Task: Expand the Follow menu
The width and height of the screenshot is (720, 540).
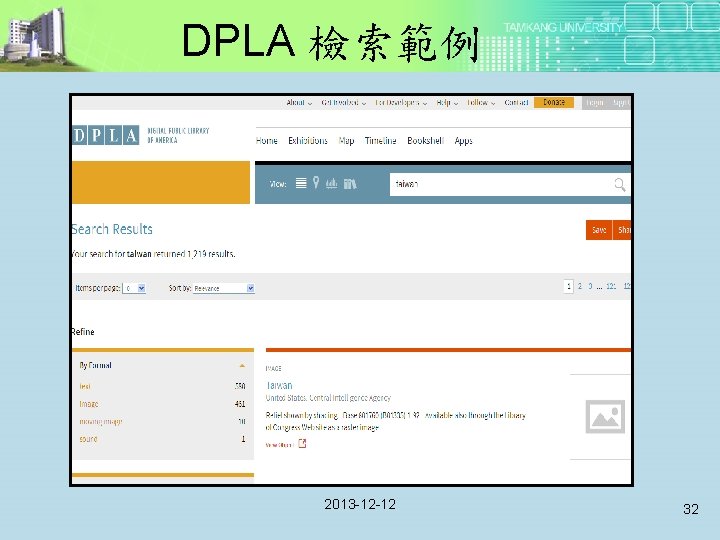Action: pyautogui.click(x=481, y=102)
